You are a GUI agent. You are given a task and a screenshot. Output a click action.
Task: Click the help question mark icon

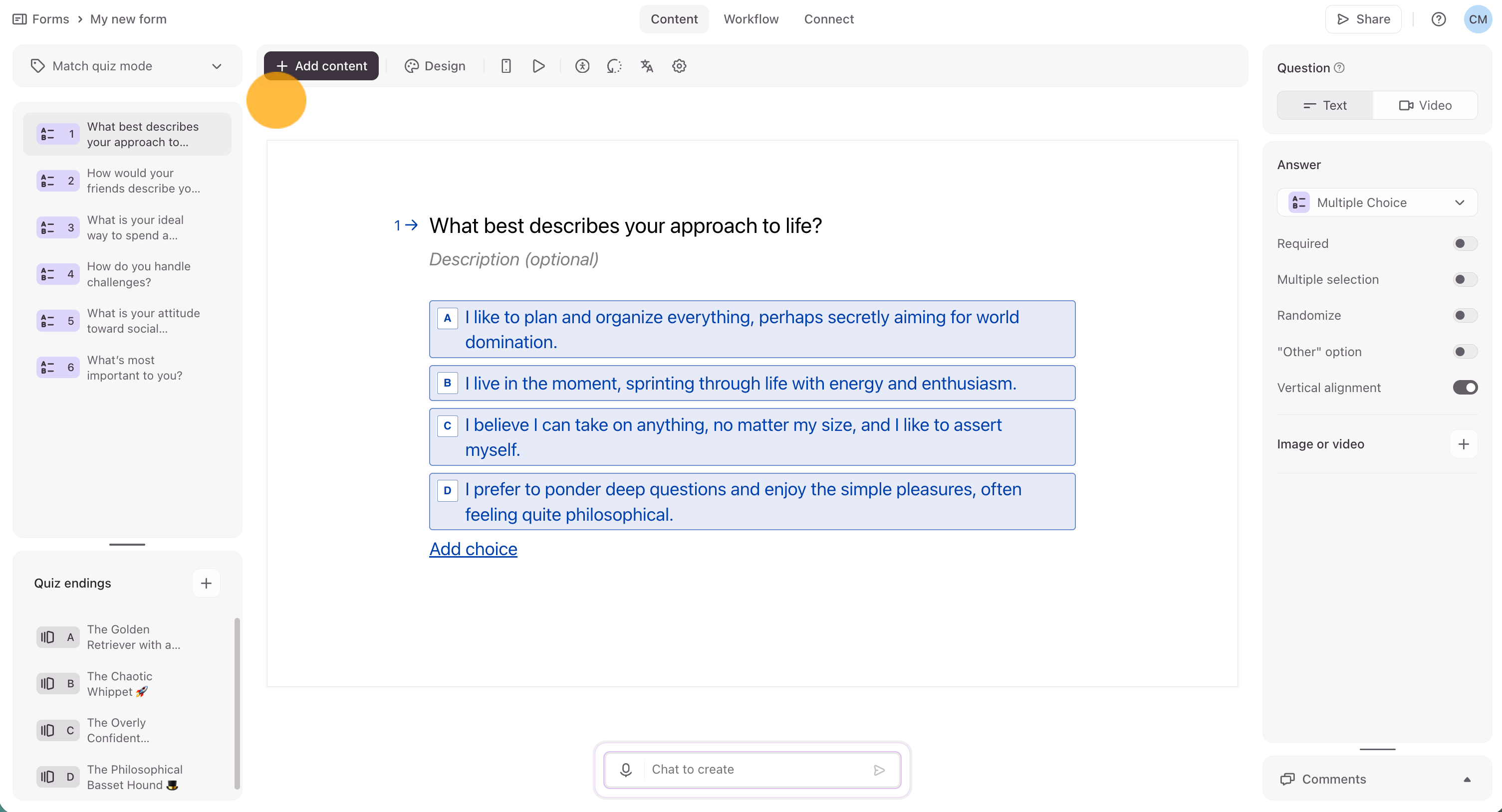(x=1439, y=19)
